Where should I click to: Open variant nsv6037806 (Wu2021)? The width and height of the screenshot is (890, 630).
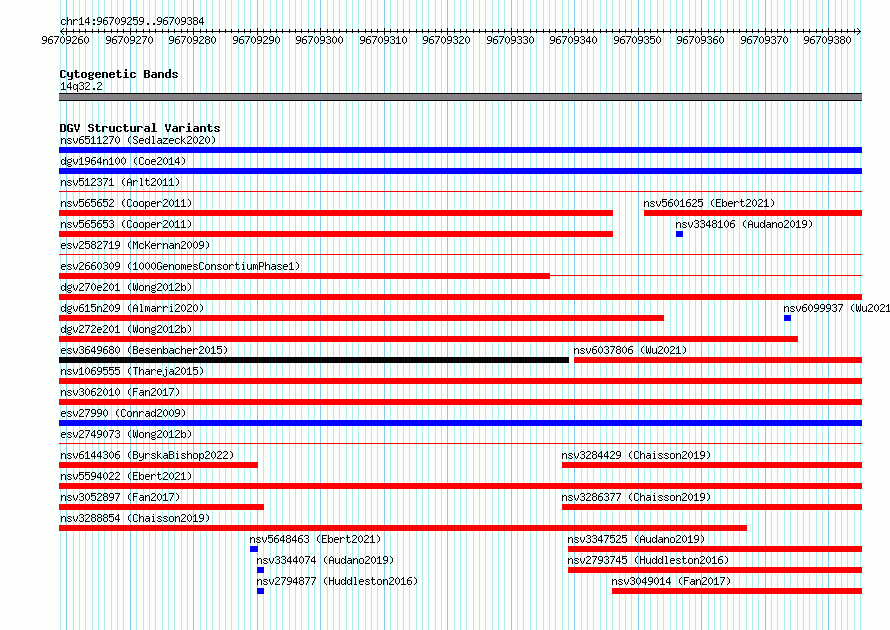click(630, 350)
